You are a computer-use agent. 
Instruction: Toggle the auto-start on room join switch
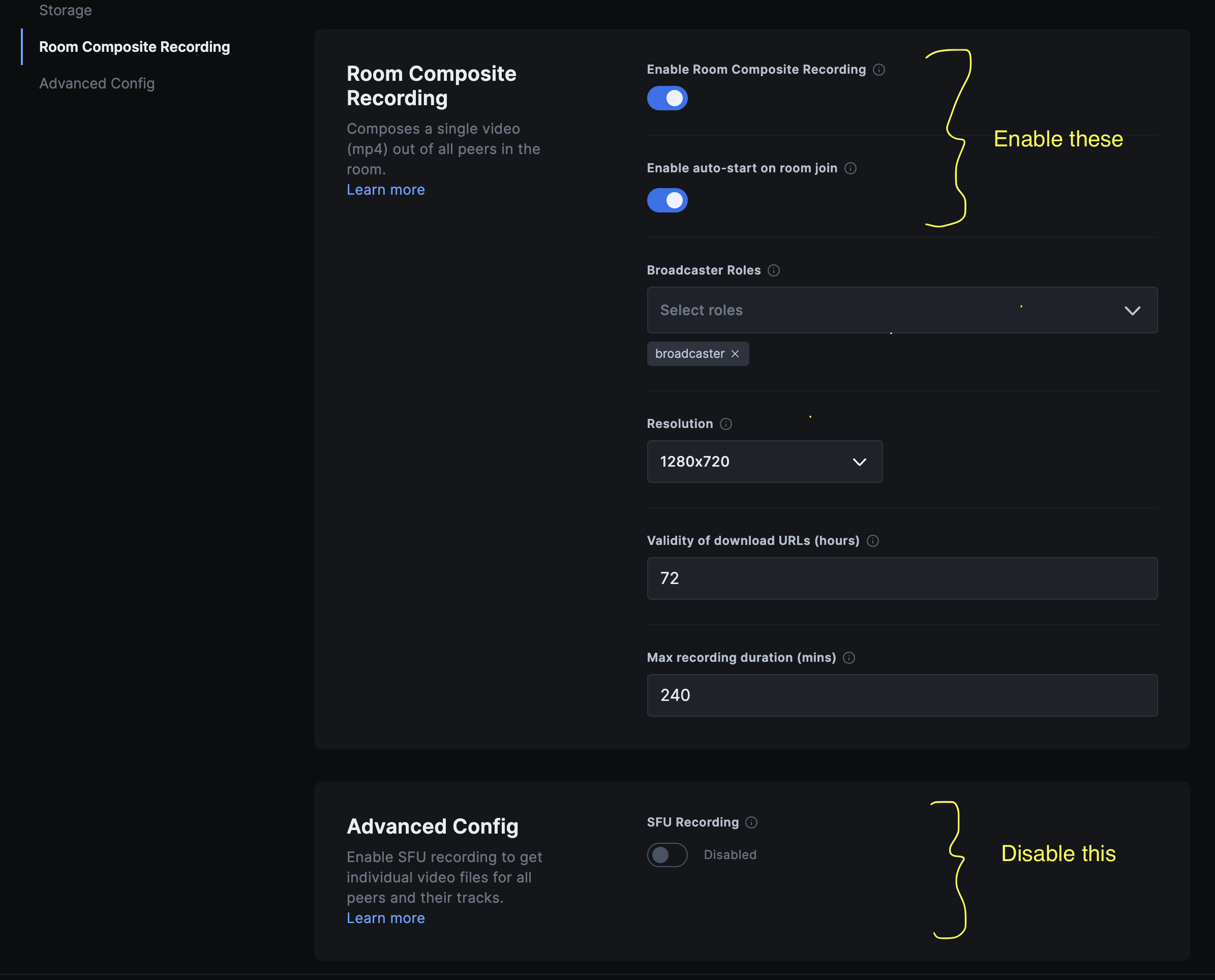coord(667,200)
